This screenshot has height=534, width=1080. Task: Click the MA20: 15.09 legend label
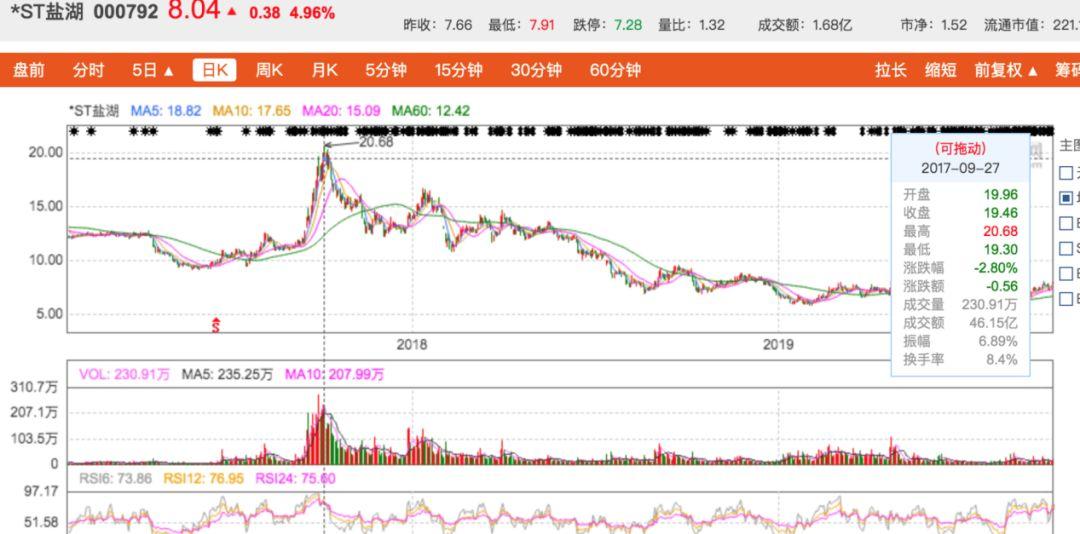coord(342,110)
